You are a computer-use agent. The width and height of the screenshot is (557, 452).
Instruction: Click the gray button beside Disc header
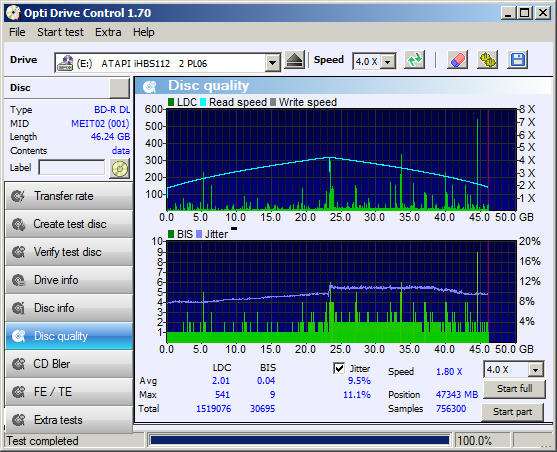pos(119,88)
